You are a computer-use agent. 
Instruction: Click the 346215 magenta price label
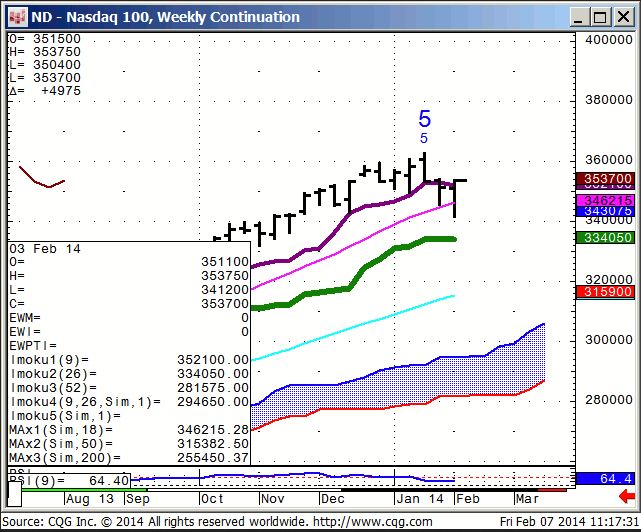605,200
